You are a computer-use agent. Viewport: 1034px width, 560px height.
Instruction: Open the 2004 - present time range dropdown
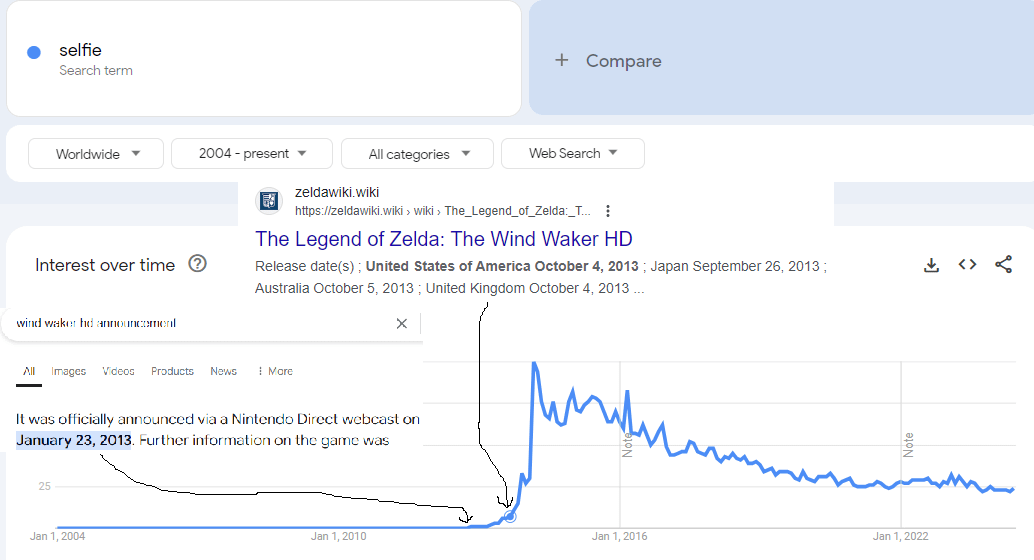point(251,154)
